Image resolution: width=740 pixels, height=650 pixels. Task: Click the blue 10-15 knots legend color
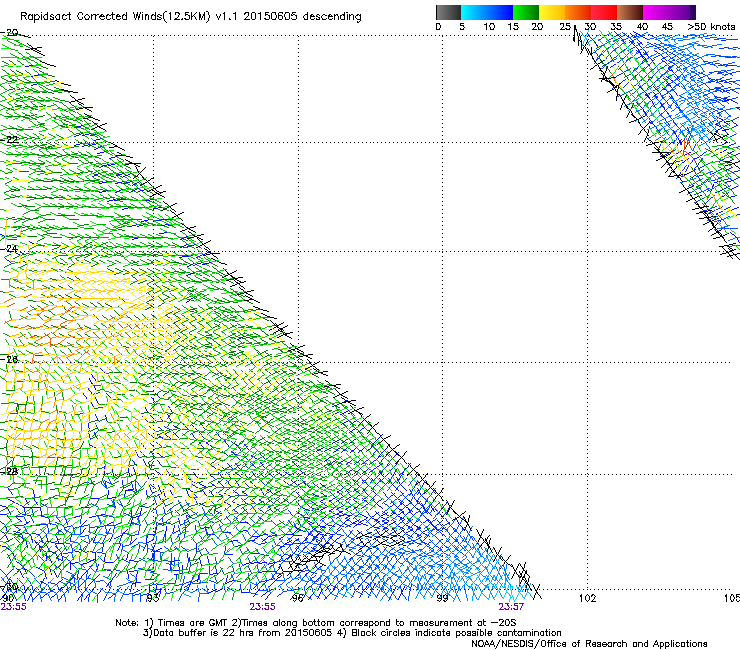pyautogui.click(x=500, y=12)
